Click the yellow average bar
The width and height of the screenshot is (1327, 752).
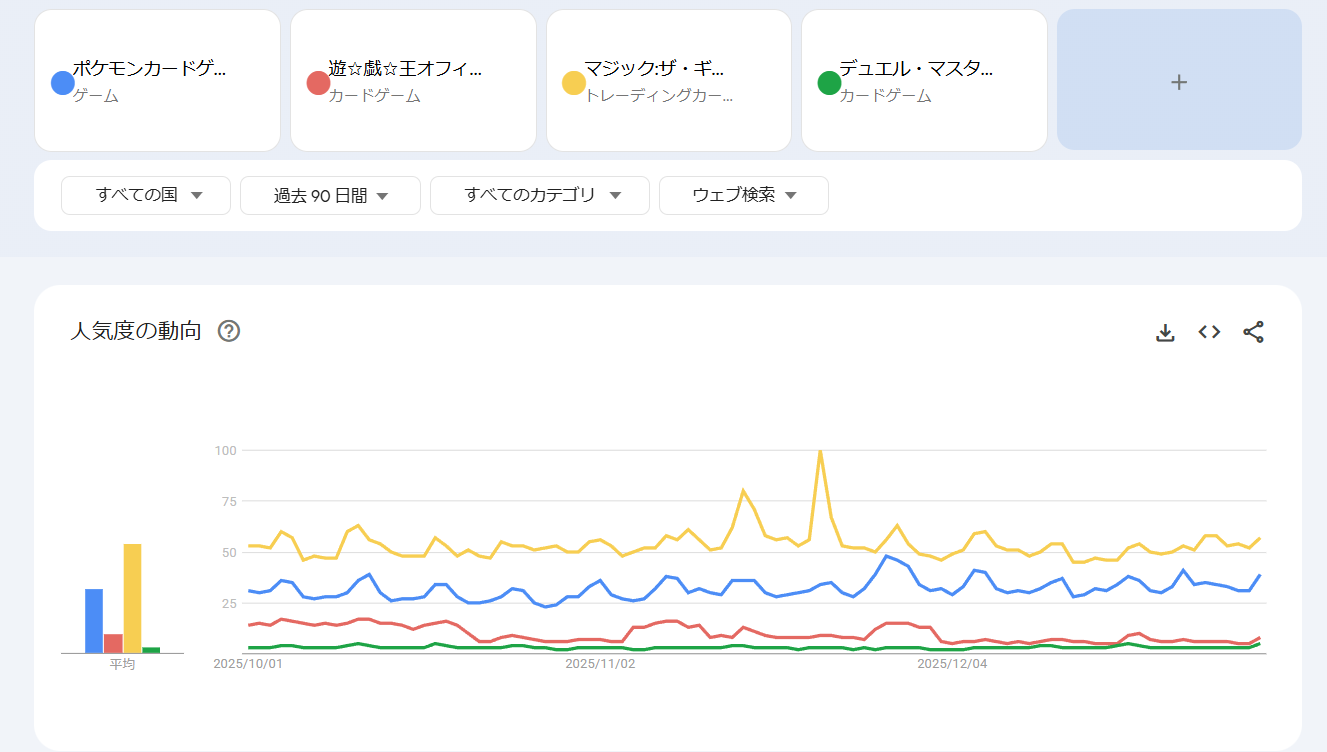tap(132, 598)
